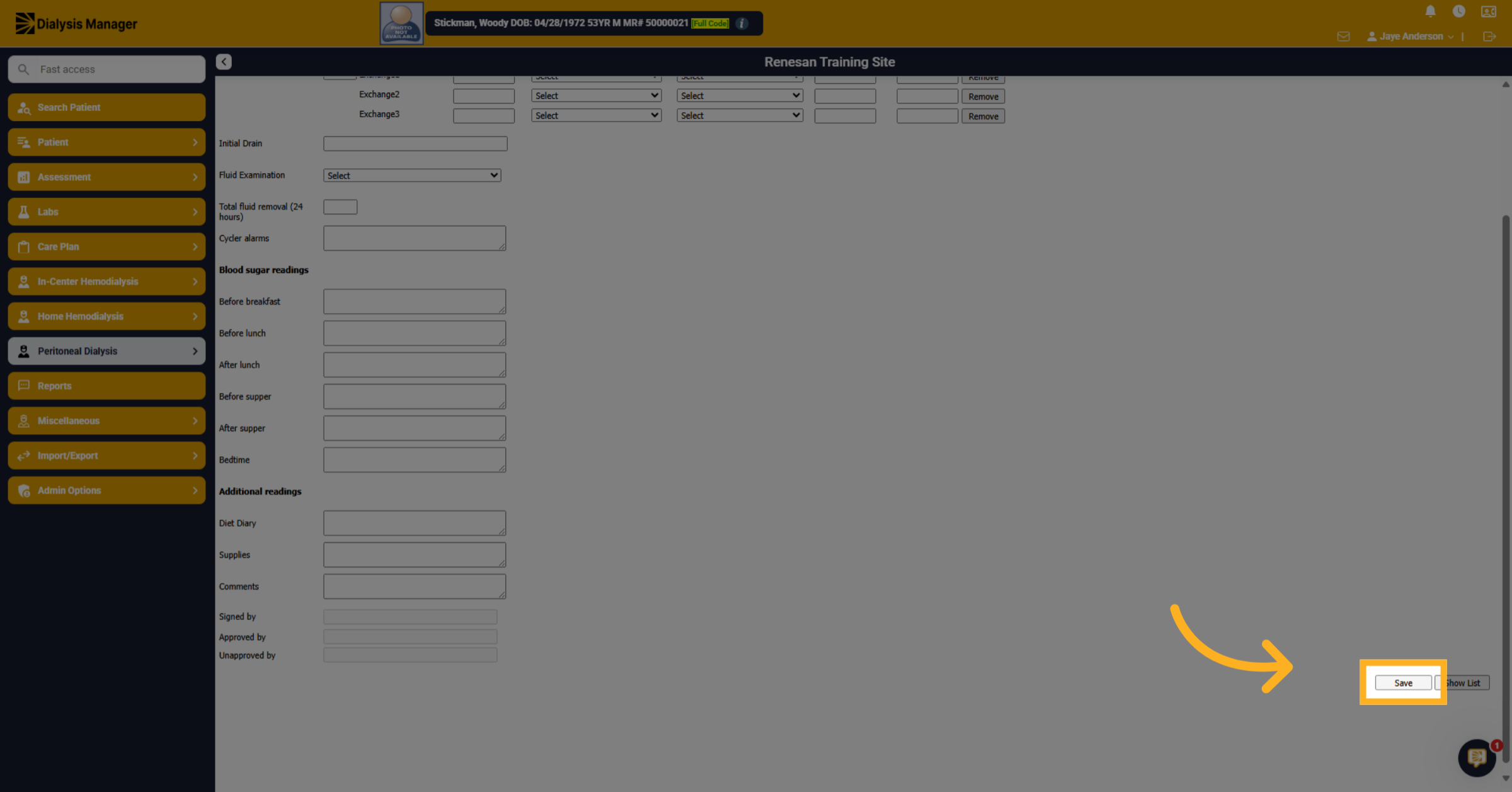Collapse sidebar with back arrow
The height and width of the screenshot is (792, 1512).
[224, 62]
